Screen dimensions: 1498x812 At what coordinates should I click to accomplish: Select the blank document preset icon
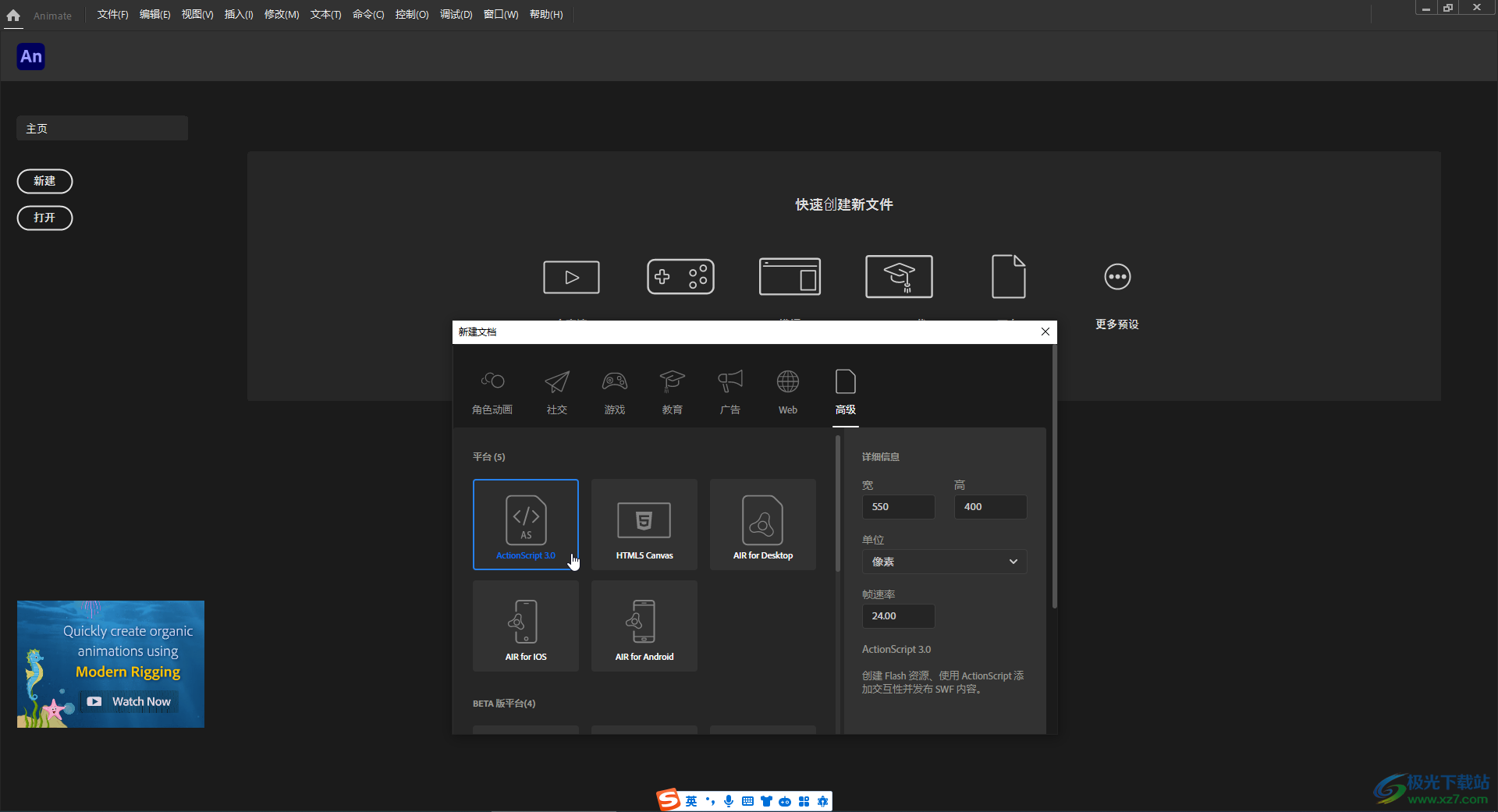[1008, 277]
